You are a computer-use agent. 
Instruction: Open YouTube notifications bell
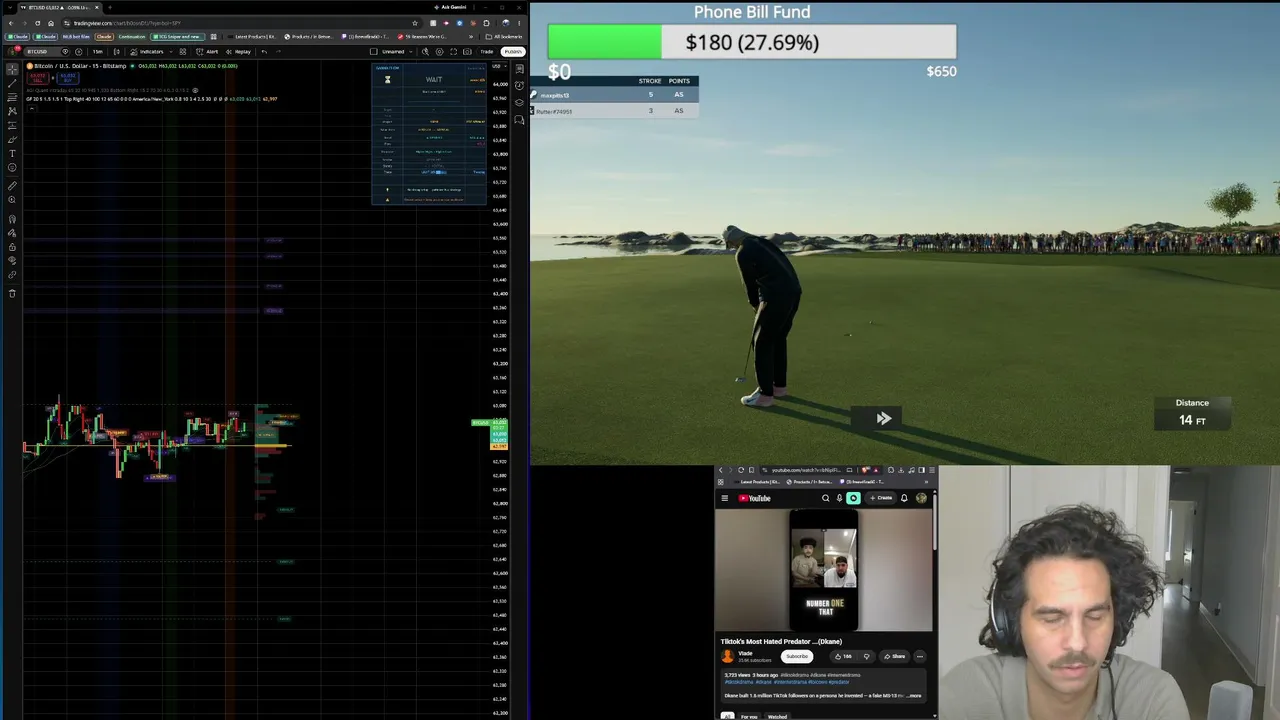coord(904,498)
